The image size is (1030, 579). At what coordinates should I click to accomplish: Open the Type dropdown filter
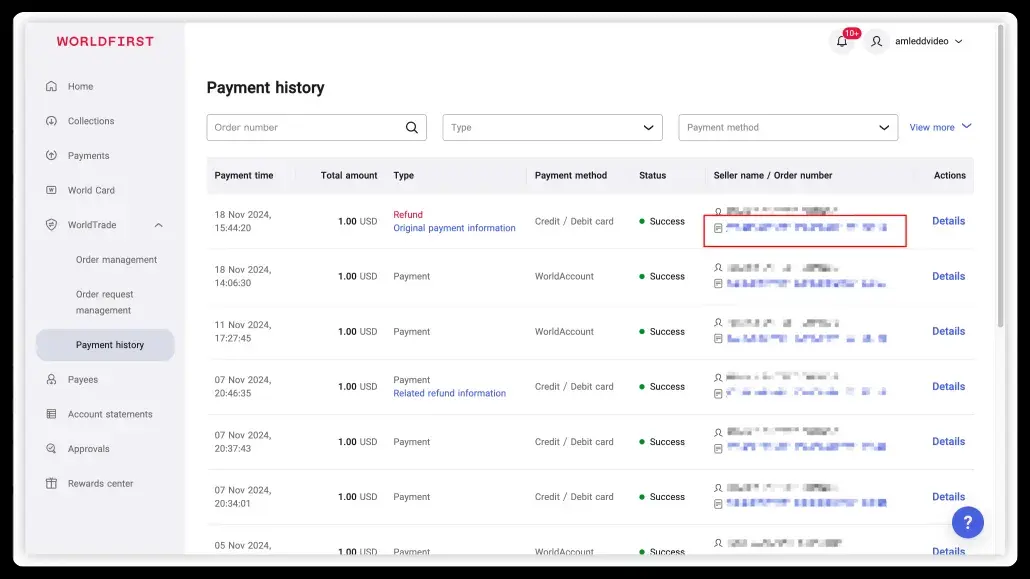pos(552,128)
